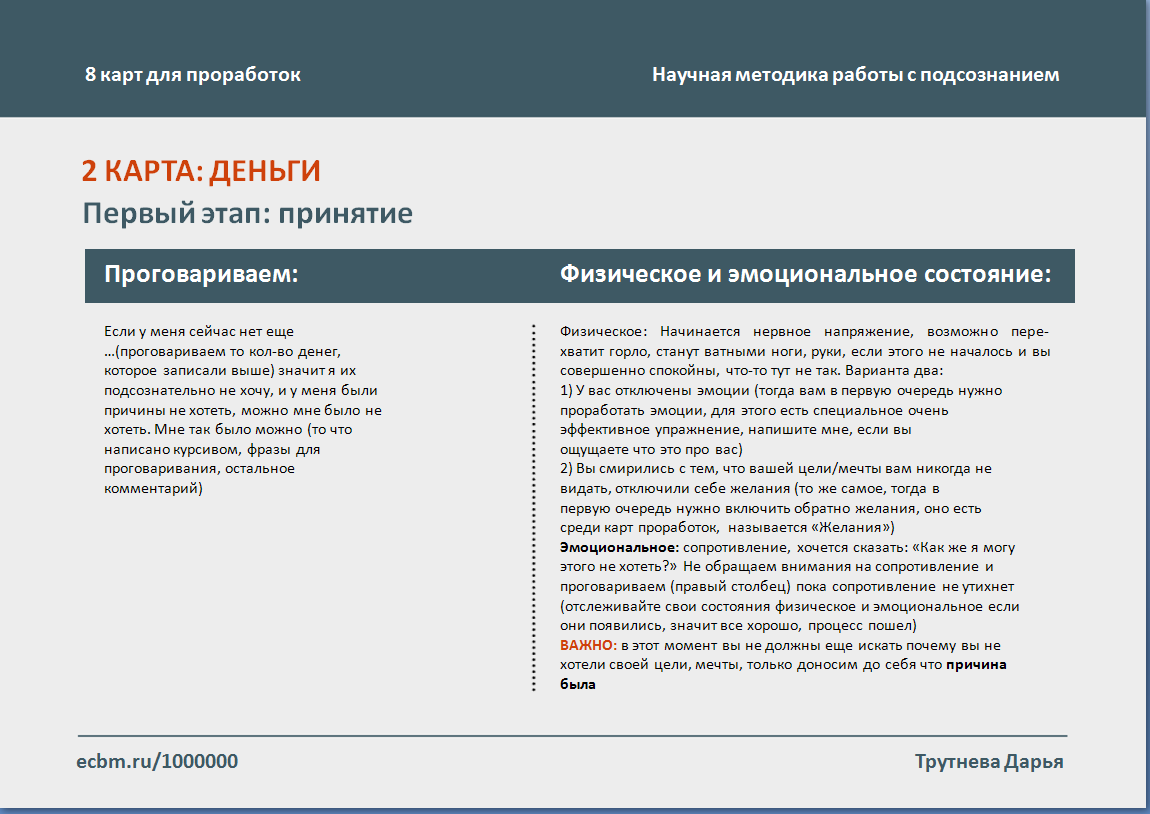Click the horizontal footer separator line
Viewport: 1150px width, 814px height.
tap(572, 736)
